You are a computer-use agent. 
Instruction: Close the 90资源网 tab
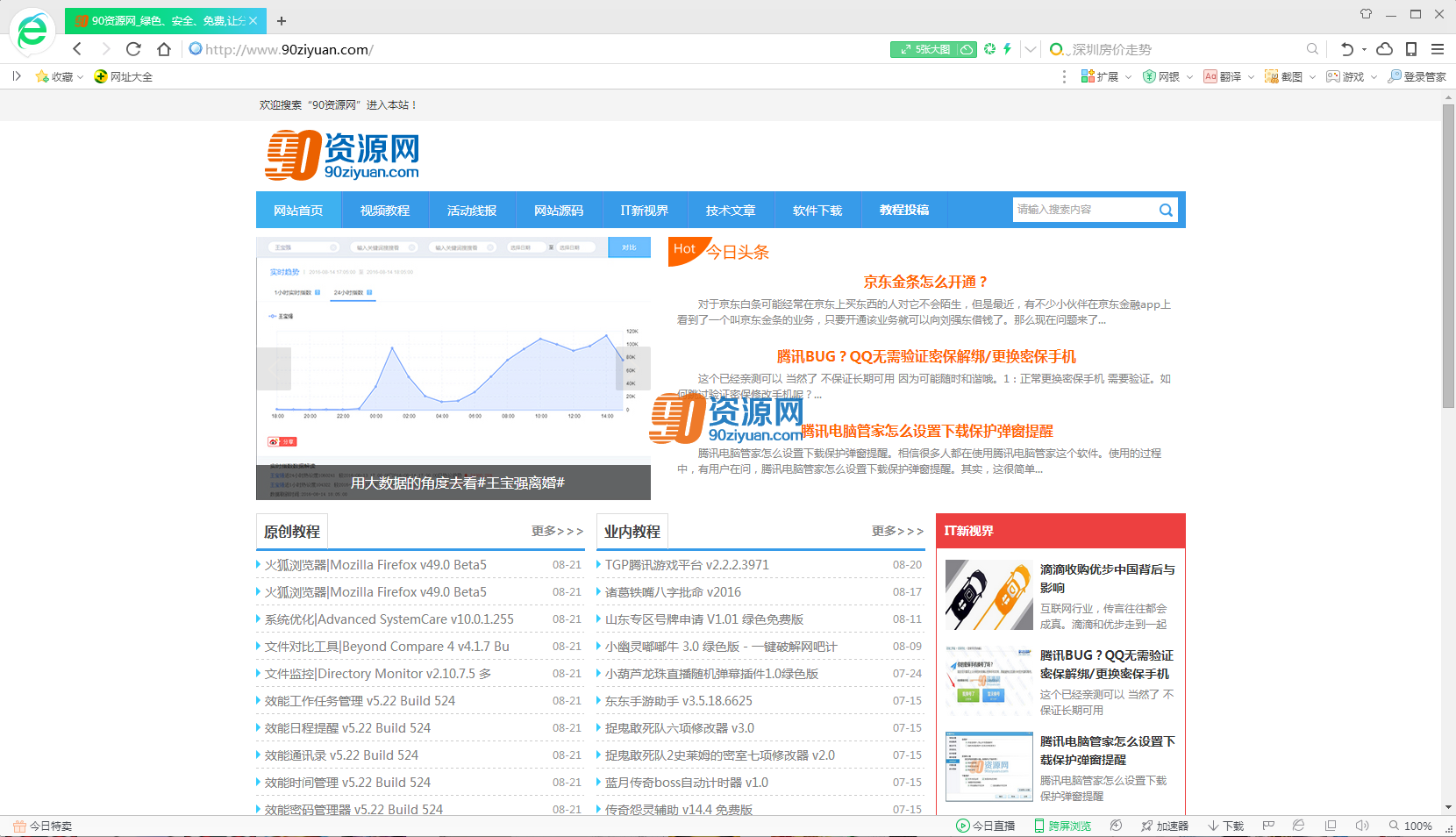coord(253,21)
